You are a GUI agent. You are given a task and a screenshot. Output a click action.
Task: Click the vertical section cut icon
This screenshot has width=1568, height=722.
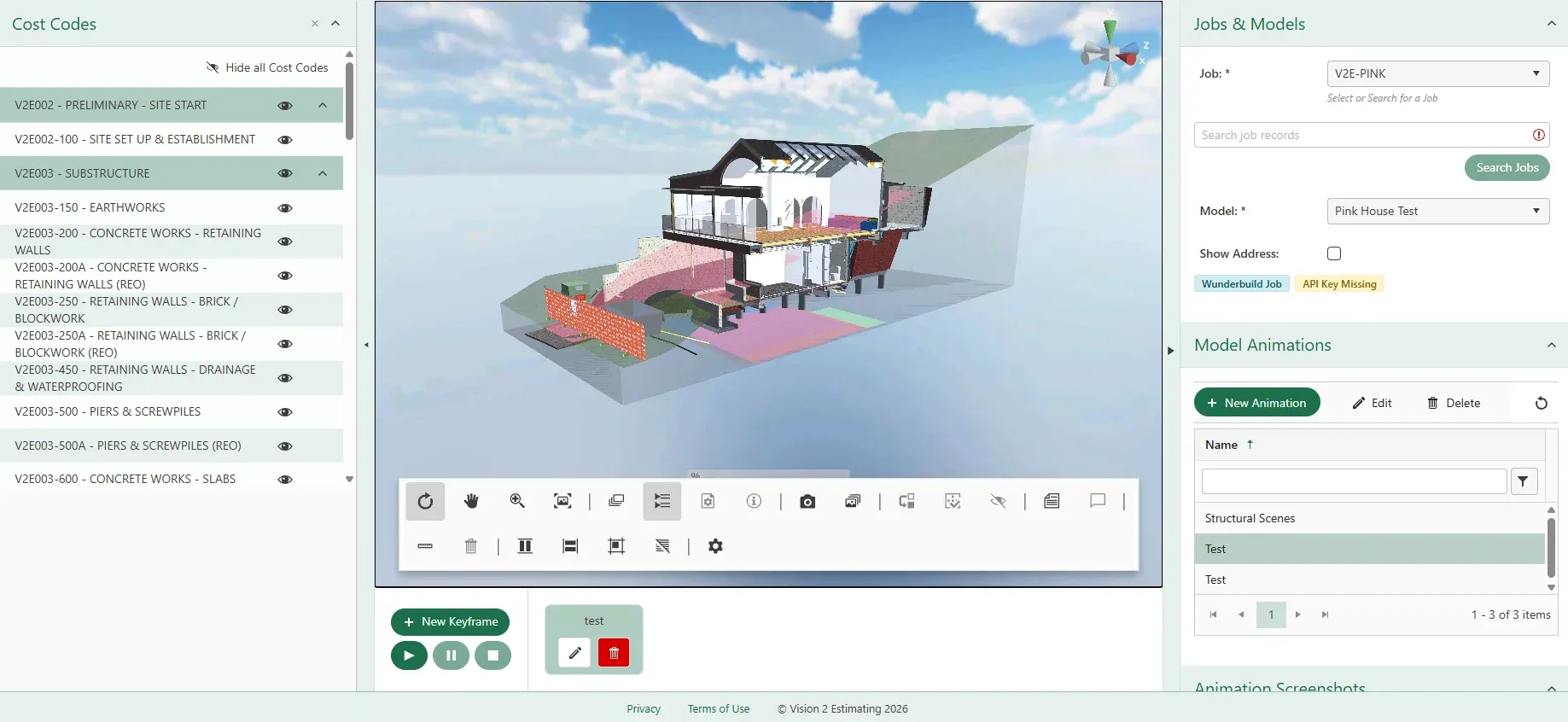coord(525,546)
